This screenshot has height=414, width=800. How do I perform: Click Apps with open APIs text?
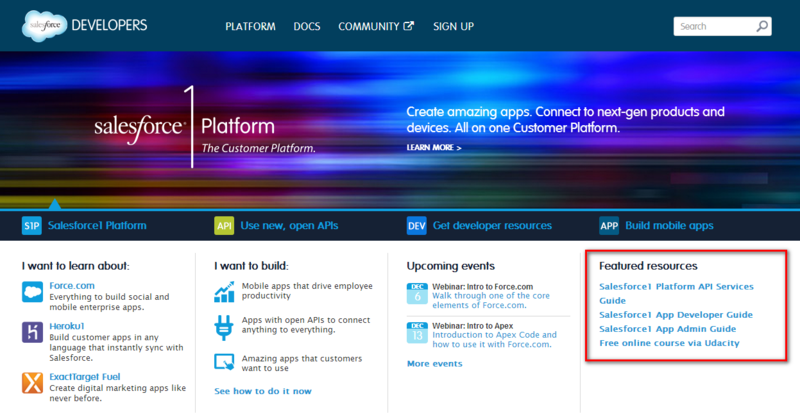click(x=306, y=325)
